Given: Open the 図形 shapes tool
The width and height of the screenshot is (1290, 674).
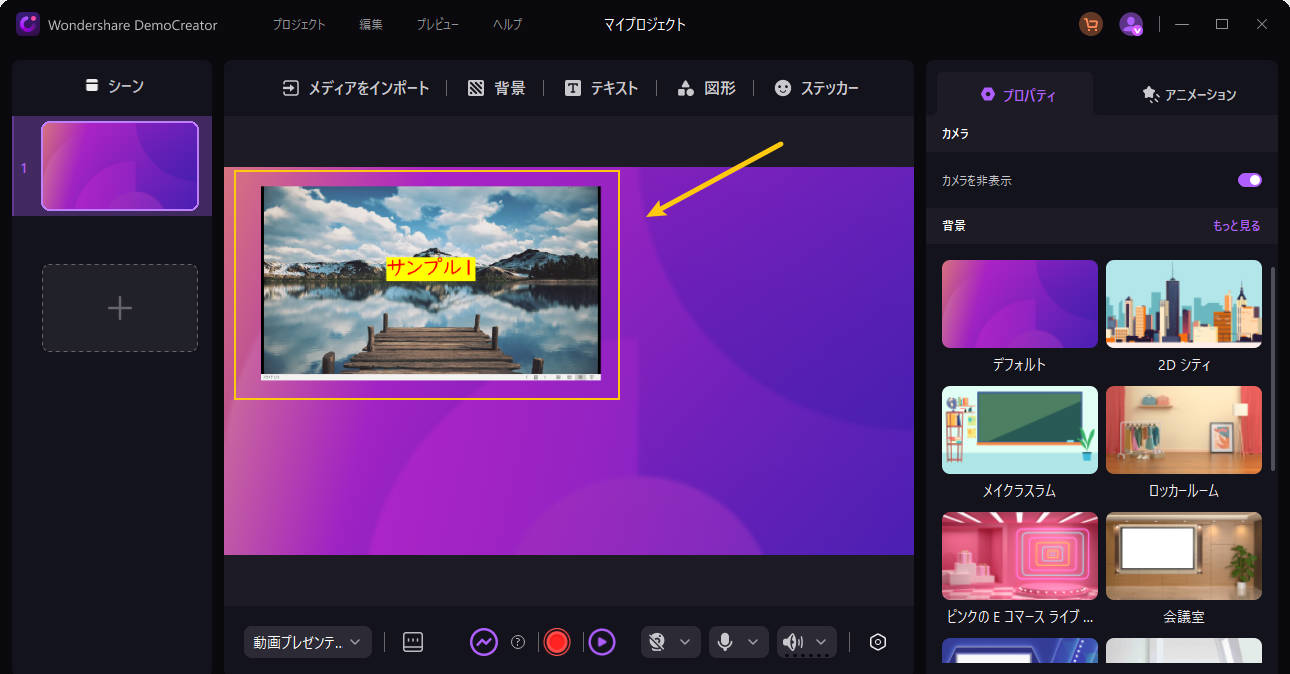Looking at the screenshot, I should [706, 88].
